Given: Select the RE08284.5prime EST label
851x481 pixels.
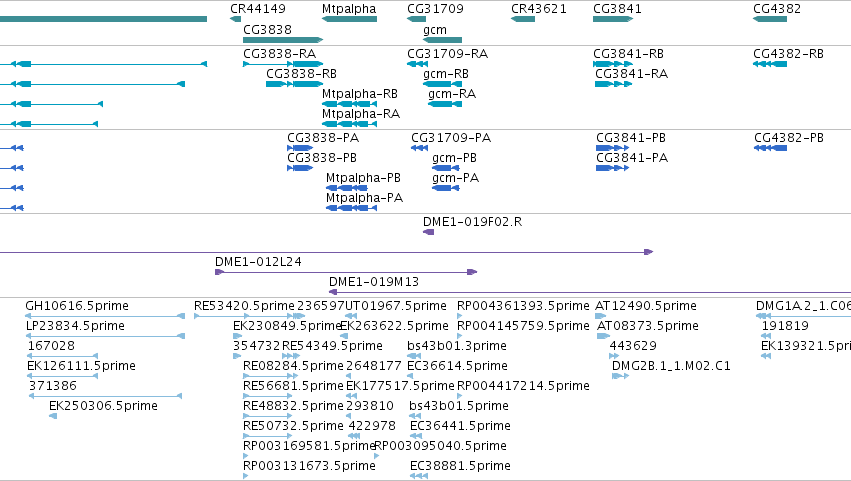Looking at the screenshot, I should 293,366.
